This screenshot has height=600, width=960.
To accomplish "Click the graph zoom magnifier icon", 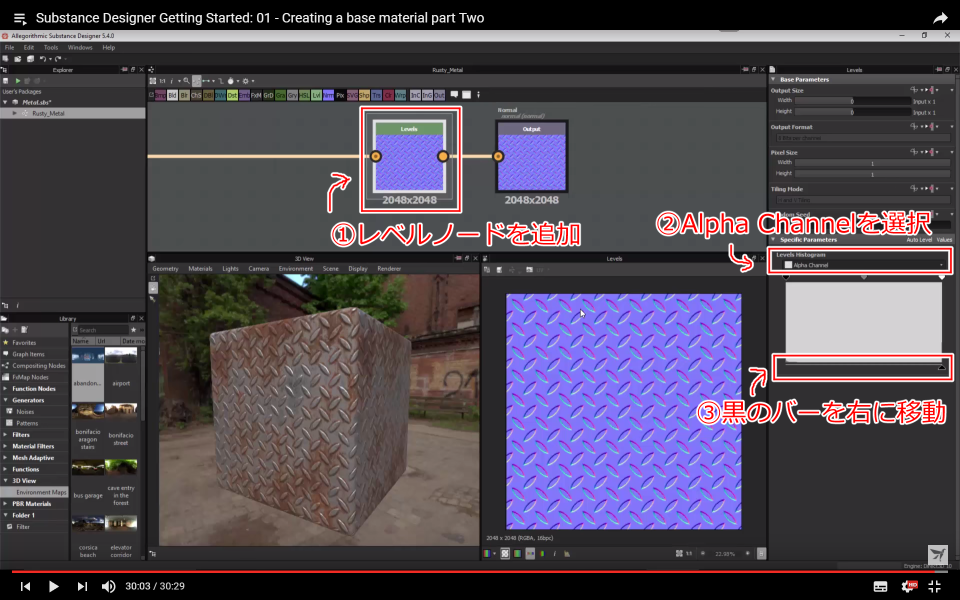I will click(186, 81).
